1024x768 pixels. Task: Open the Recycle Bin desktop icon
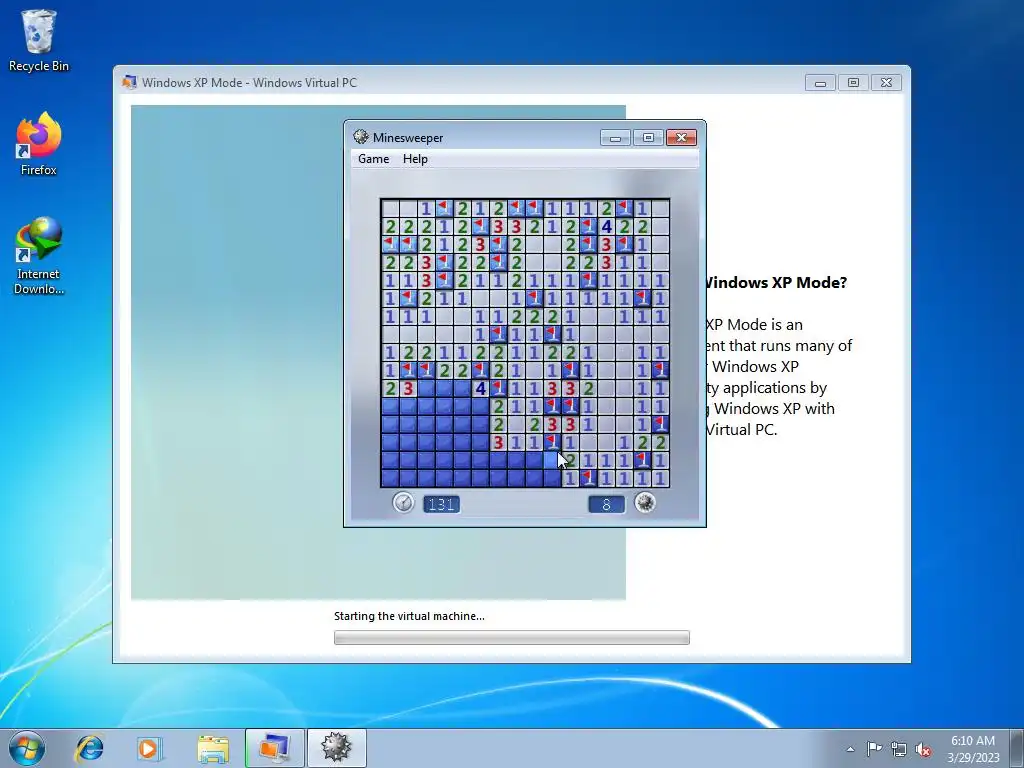(x=38, y=40)
